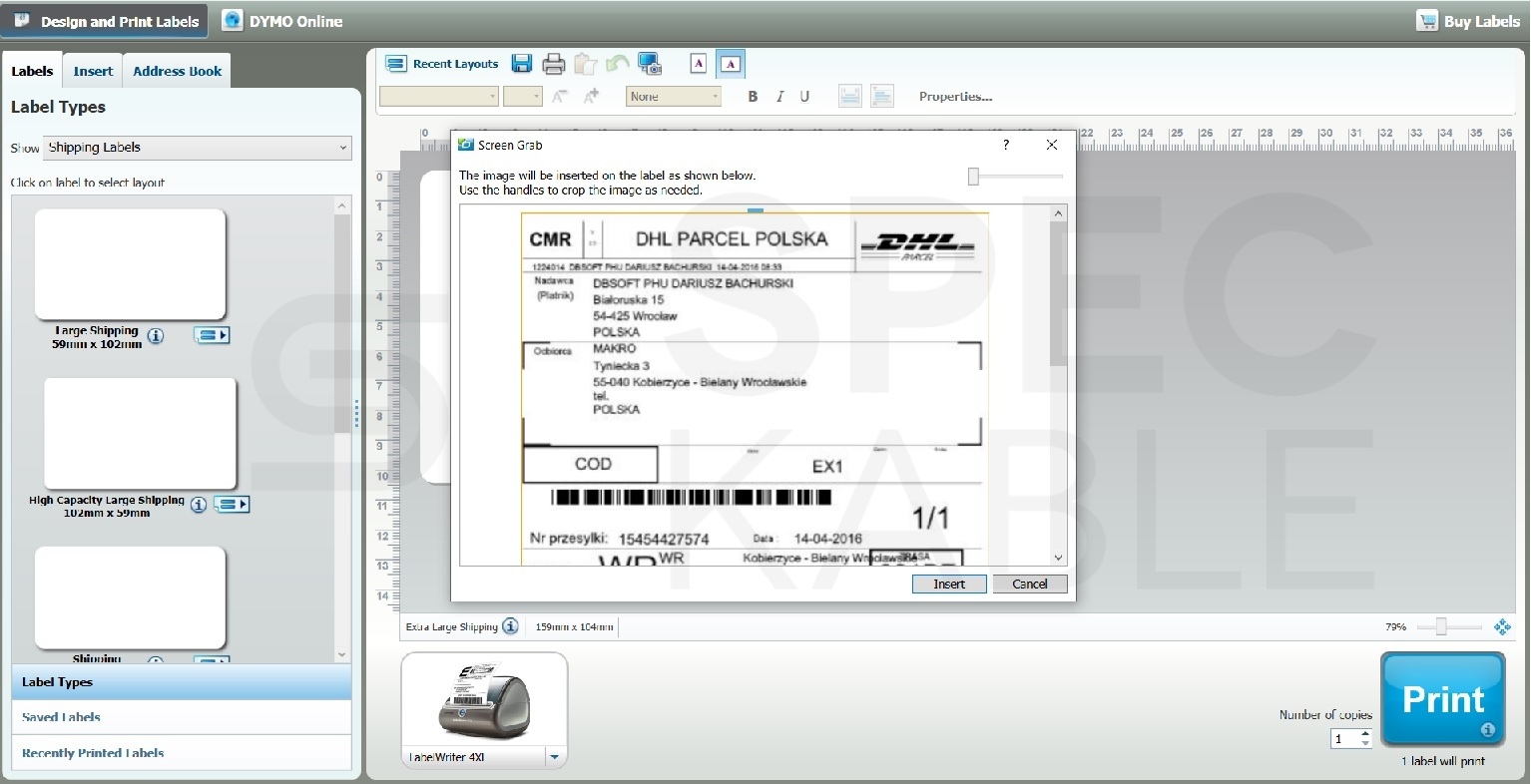
Task: Click the decrease font size icon
Action: coord(560,96)
